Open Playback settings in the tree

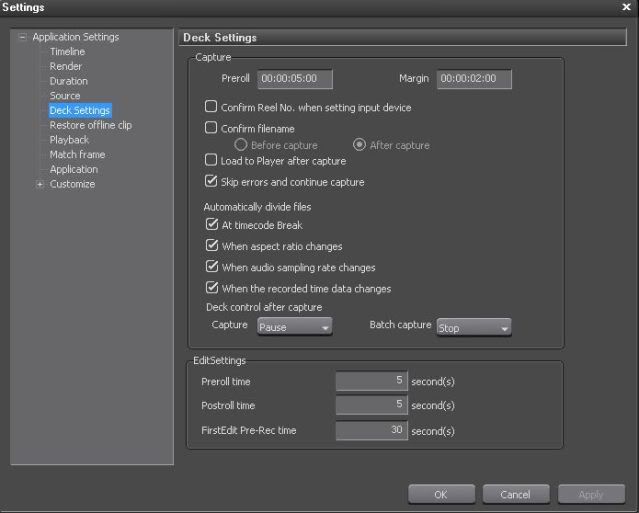pos(69,140)
